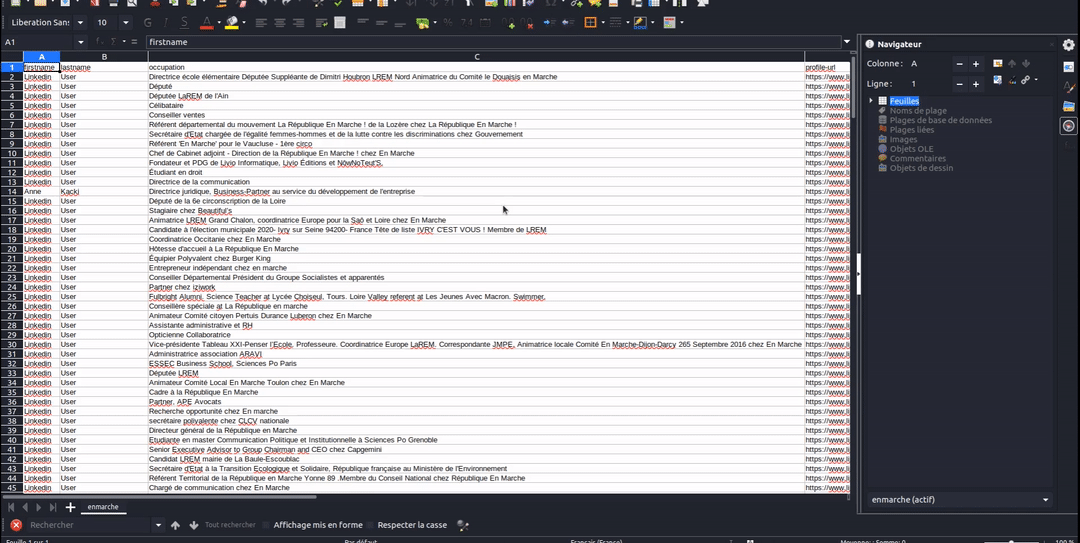Viewport: 1080px width, 543px height.
Task: Apply the red font color
Action: 206,23
